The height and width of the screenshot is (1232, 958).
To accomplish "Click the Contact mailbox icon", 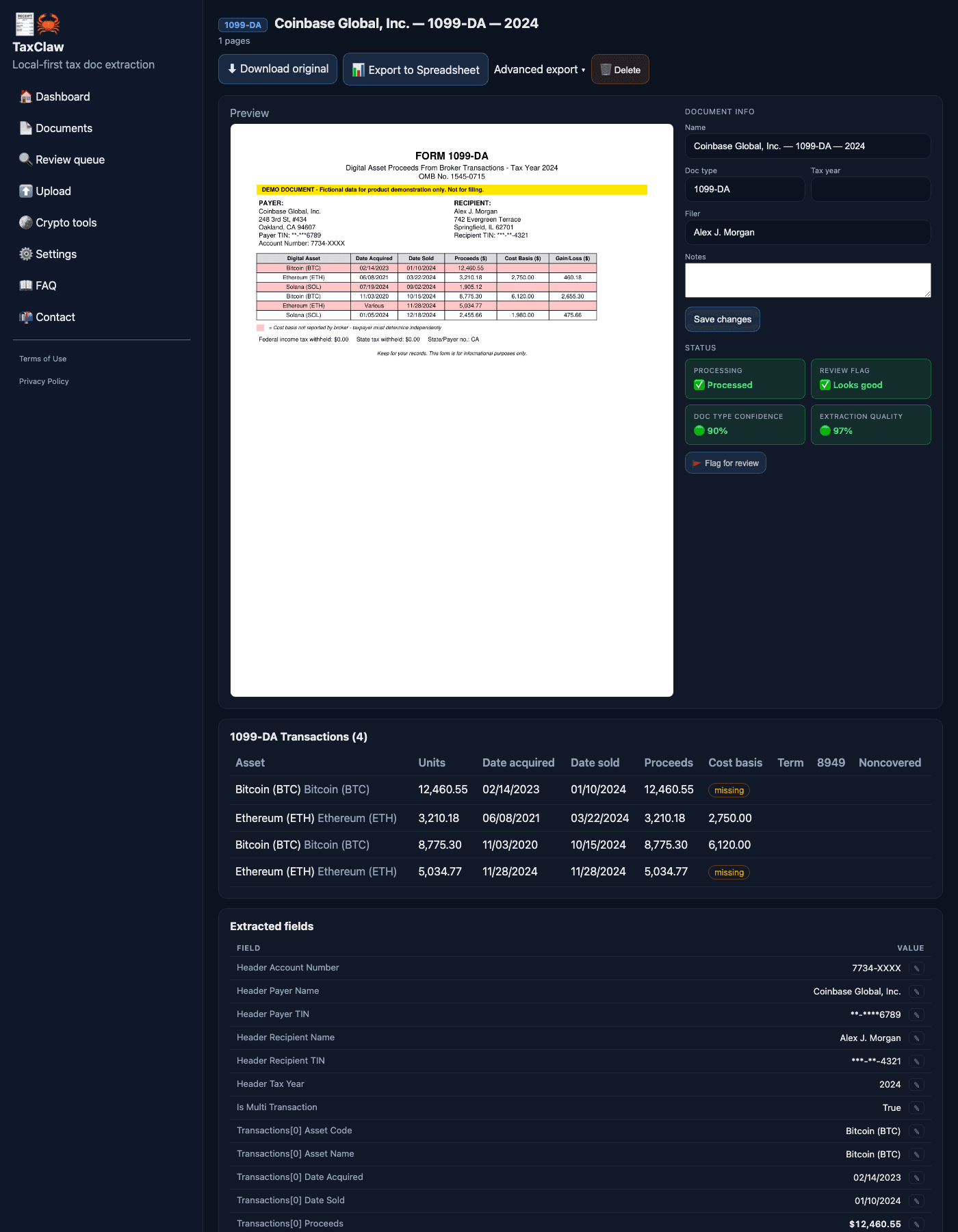I will pos(26,317).
